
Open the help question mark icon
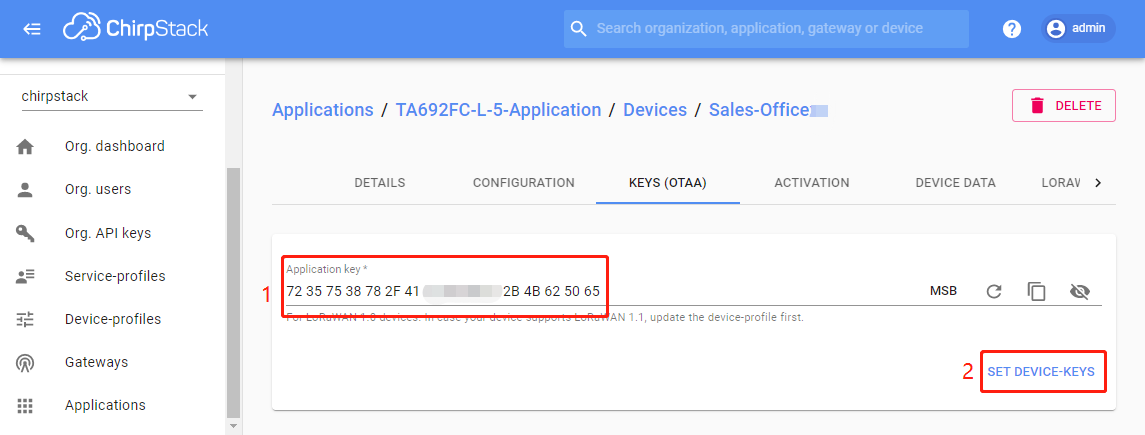(x=1011, y=29)
